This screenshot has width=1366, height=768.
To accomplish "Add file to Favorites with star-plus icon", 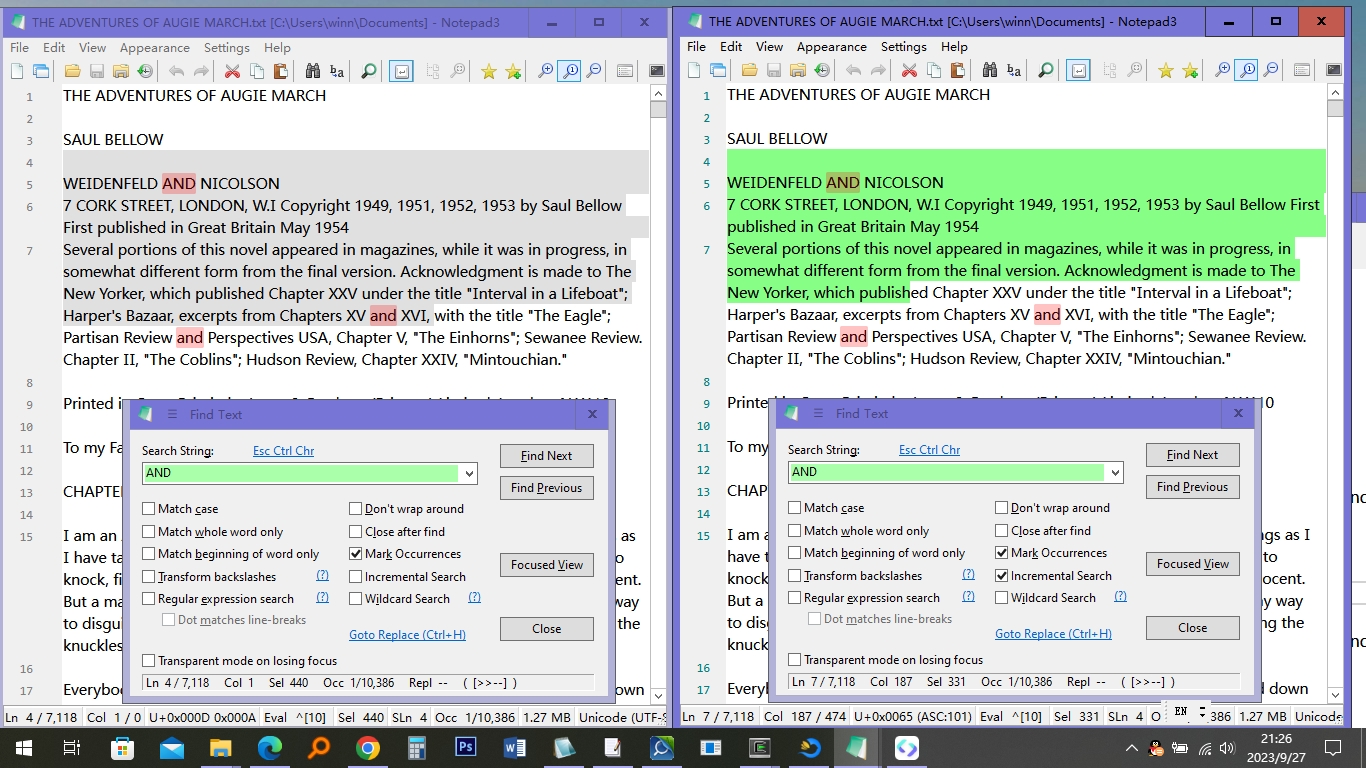I will 513,70.
